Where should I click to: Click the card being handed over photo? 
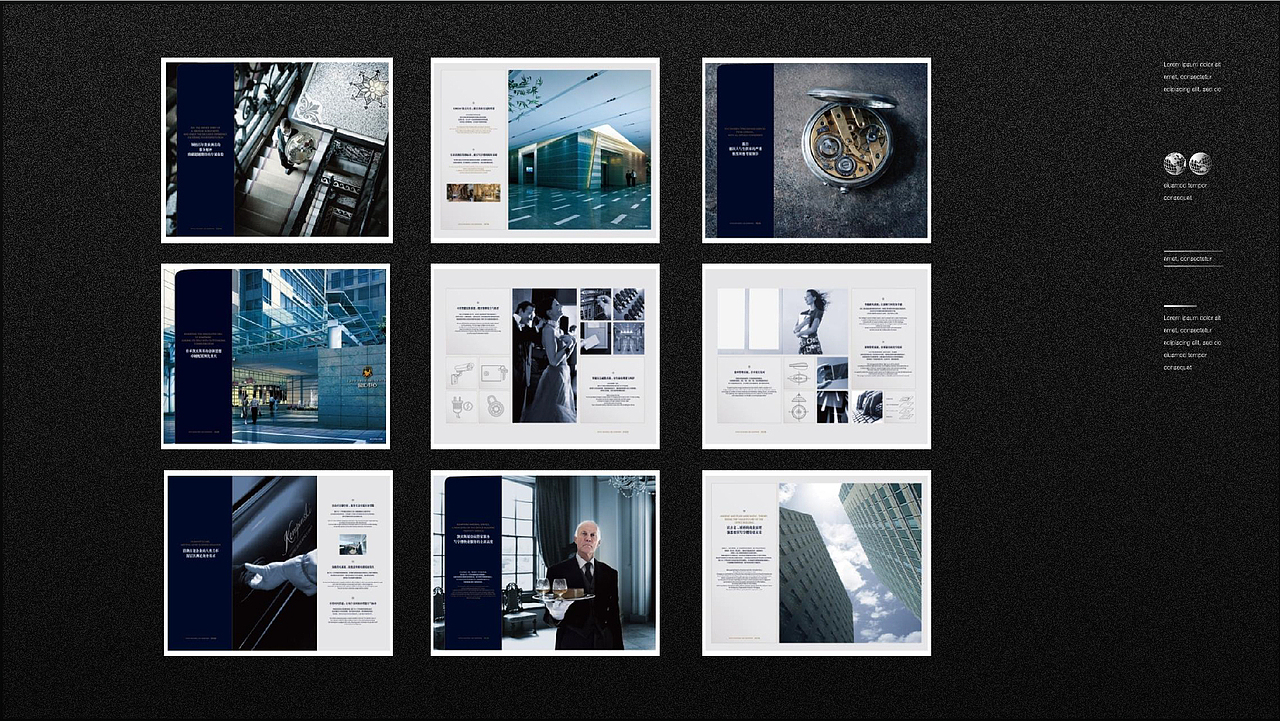click(594, 338)
